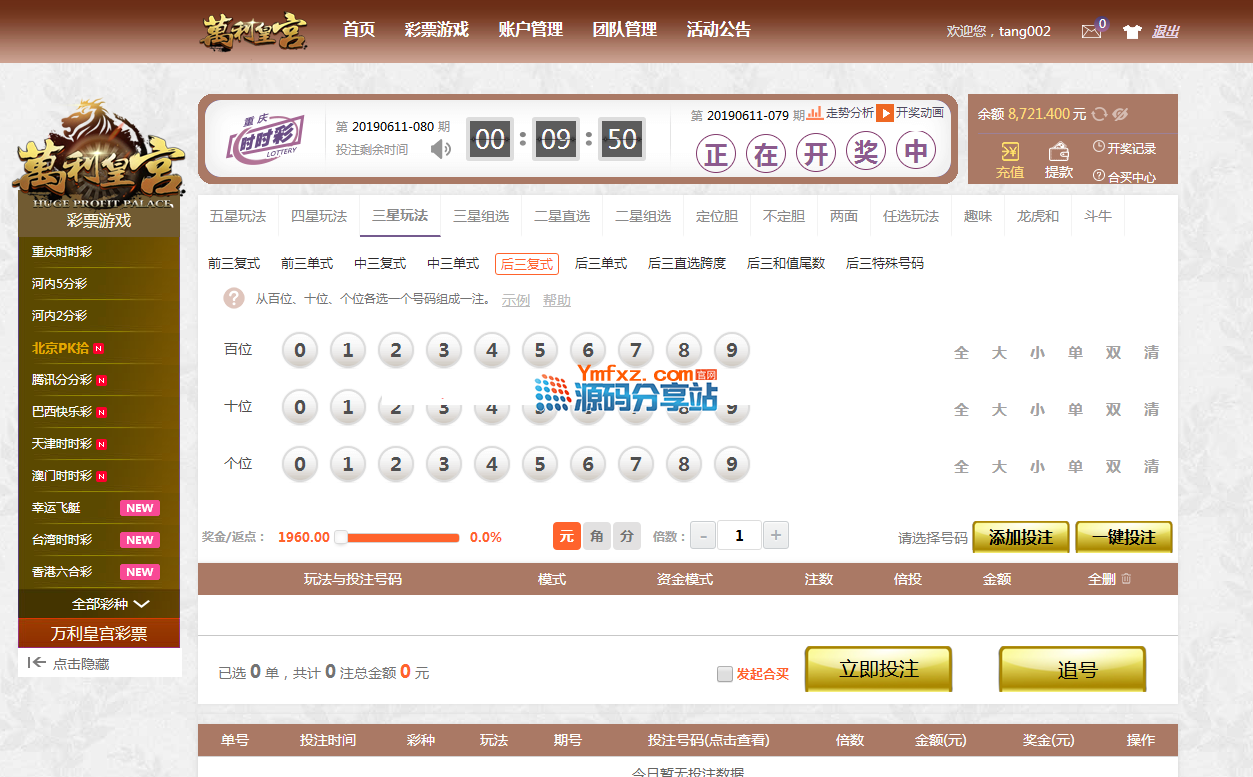Click the 充值 recharge yuan icon
The height and width of the screenshot is (777, 1253).
coord(1010,152)
